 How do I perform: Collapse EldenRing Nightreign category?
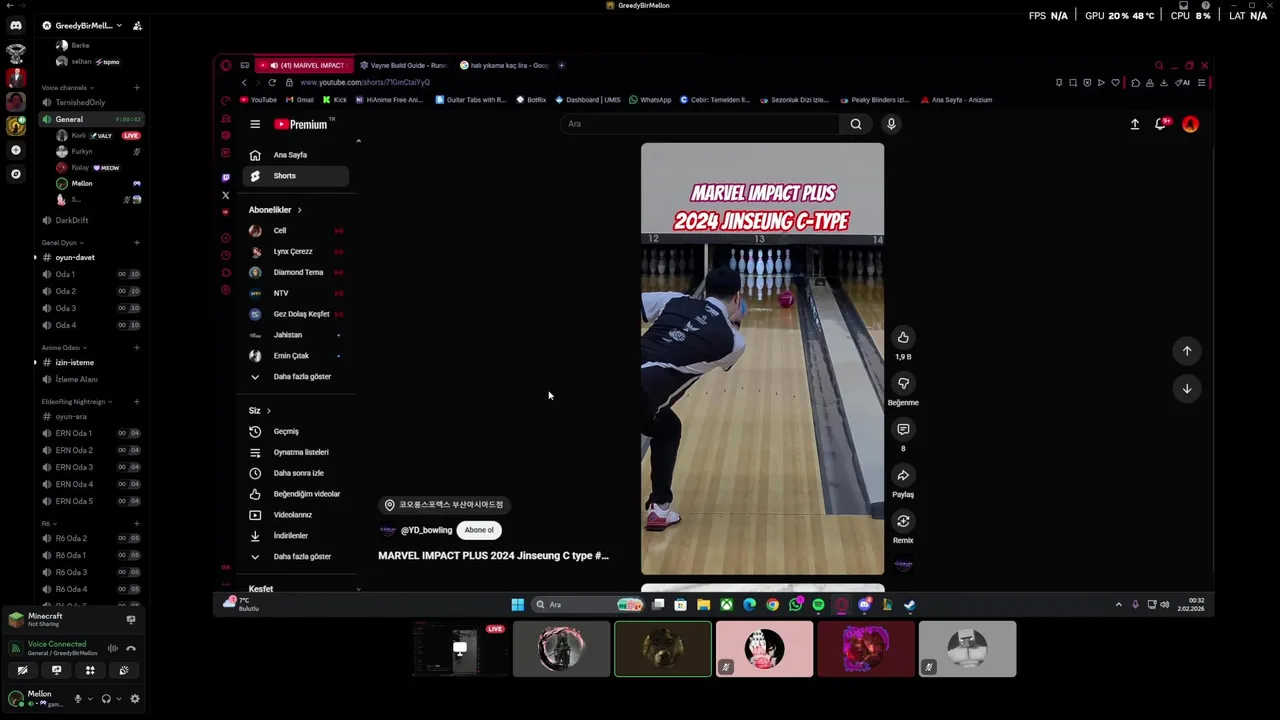77,402
